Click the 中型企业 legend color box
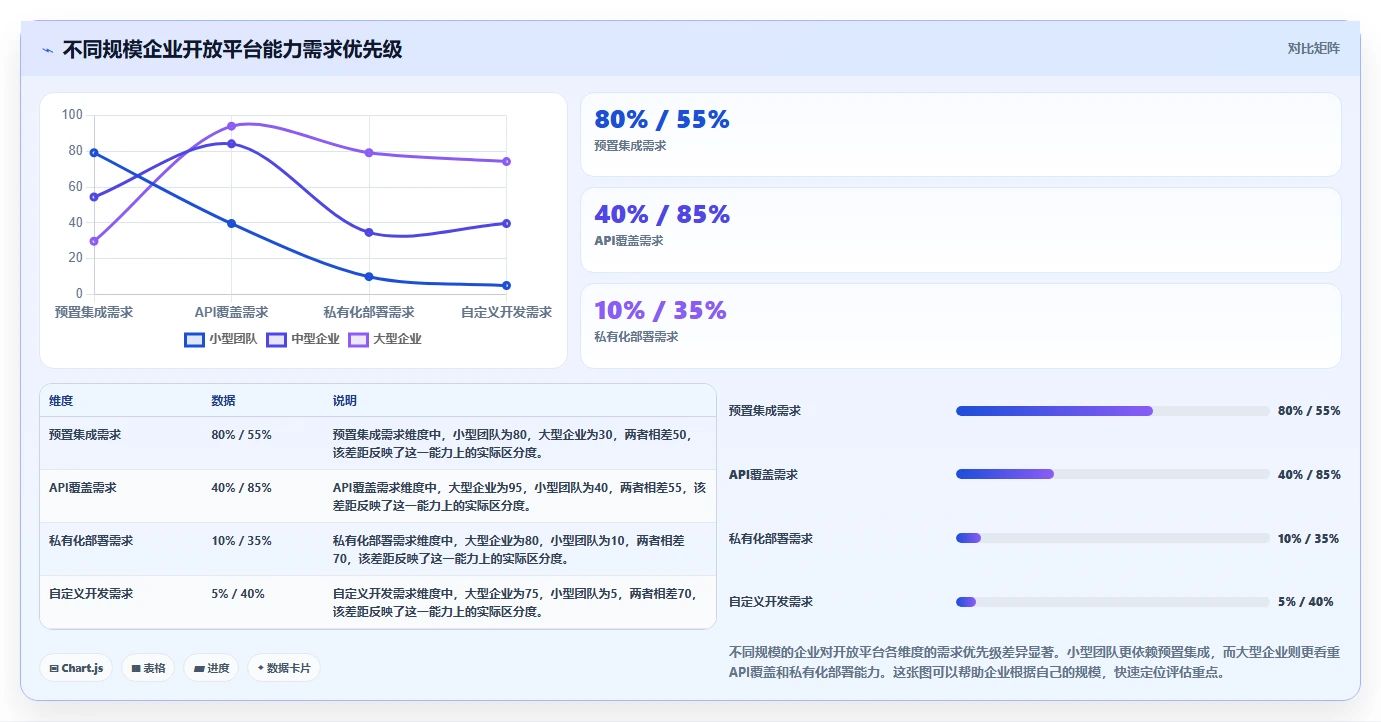1381x722 pixels. coord(277,339)
